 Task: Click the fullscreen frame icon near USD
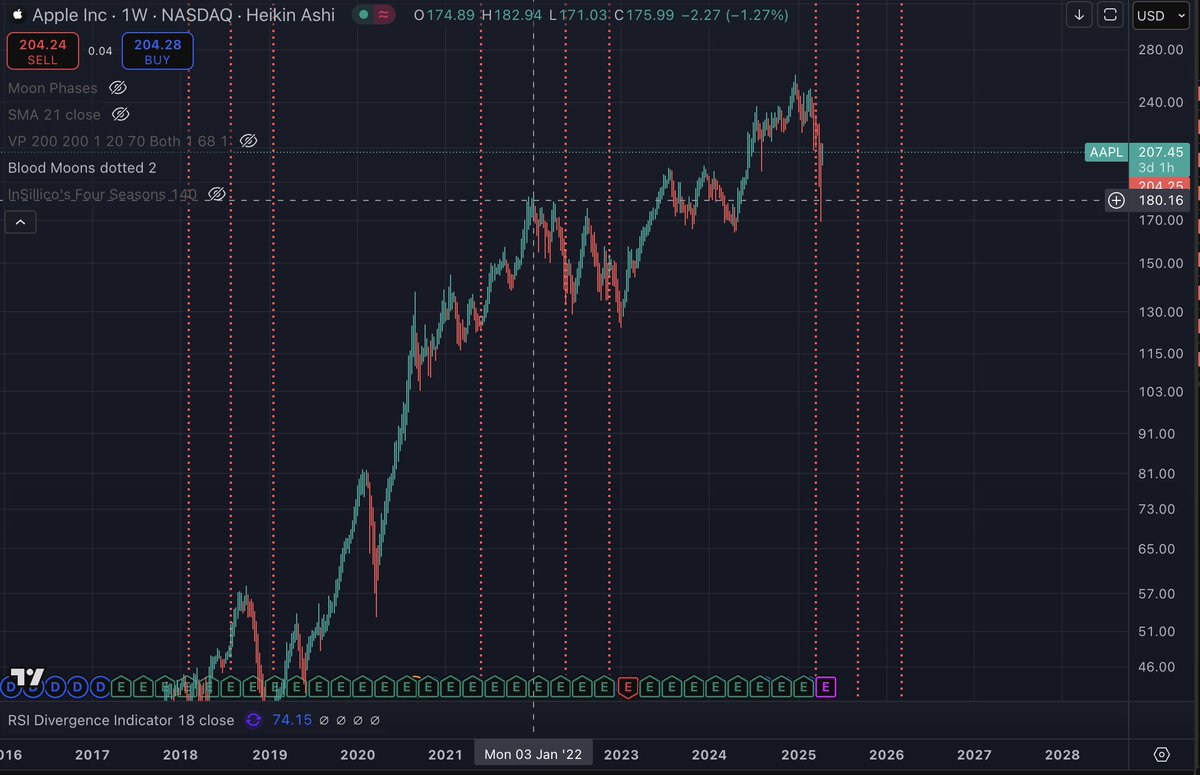pos(1110,15)
